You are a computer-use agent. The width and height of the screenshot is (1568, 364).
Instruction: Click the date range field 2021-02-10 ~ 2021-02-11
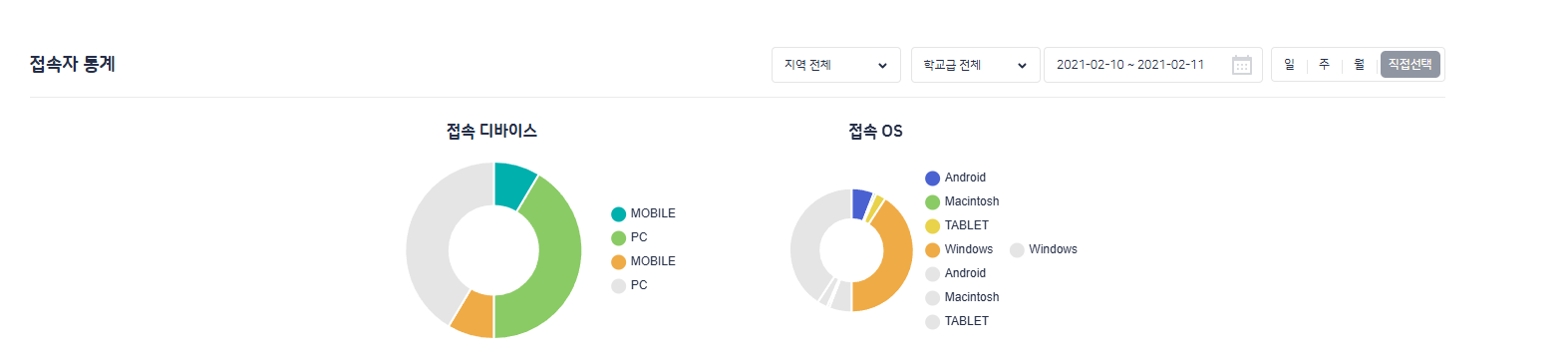[1153, 65]
